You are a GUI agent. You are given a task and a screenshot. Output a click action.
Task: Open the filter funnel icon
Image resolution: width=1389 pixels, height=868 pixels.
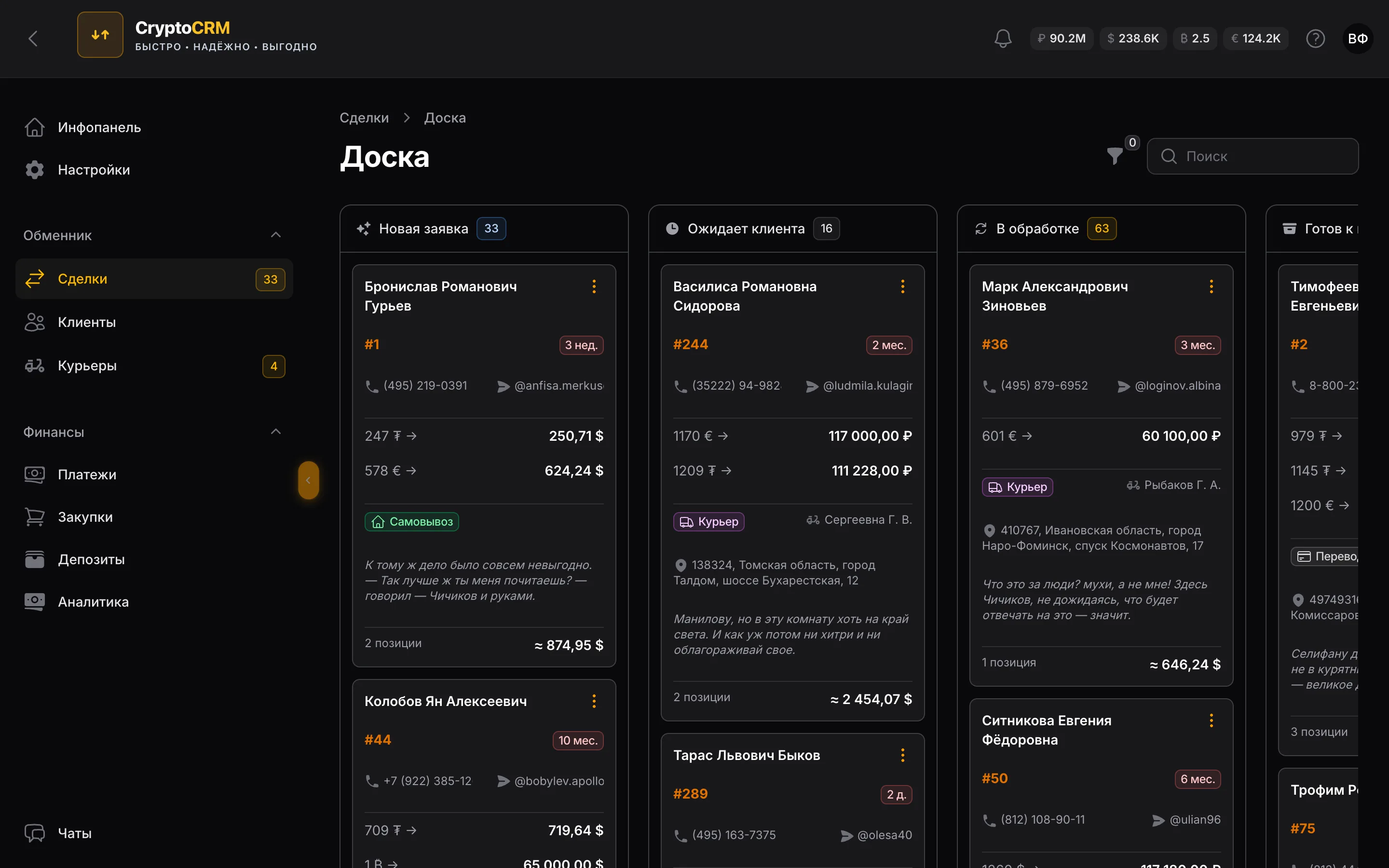pyautogui.click(x=1115, y=156)
